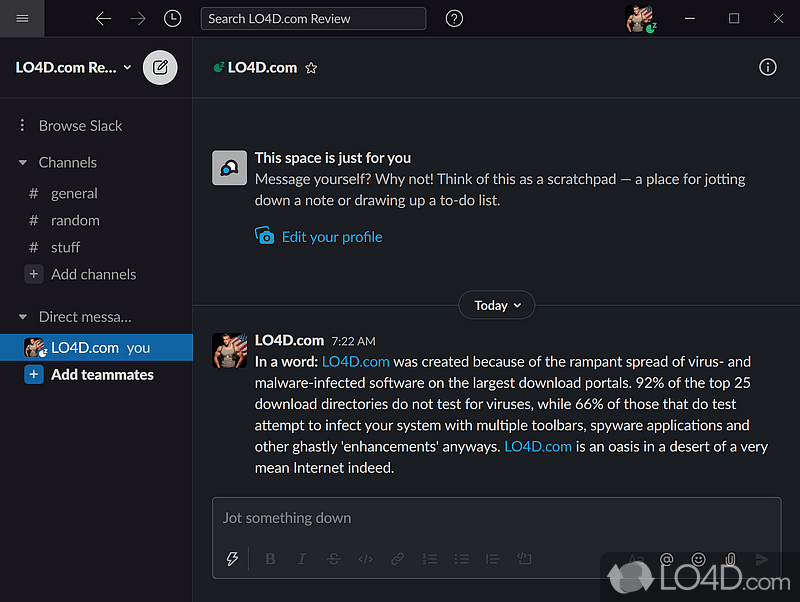The image size is (800, 602).
Task: Open user avatar in title bar
Action: (640, 19)
